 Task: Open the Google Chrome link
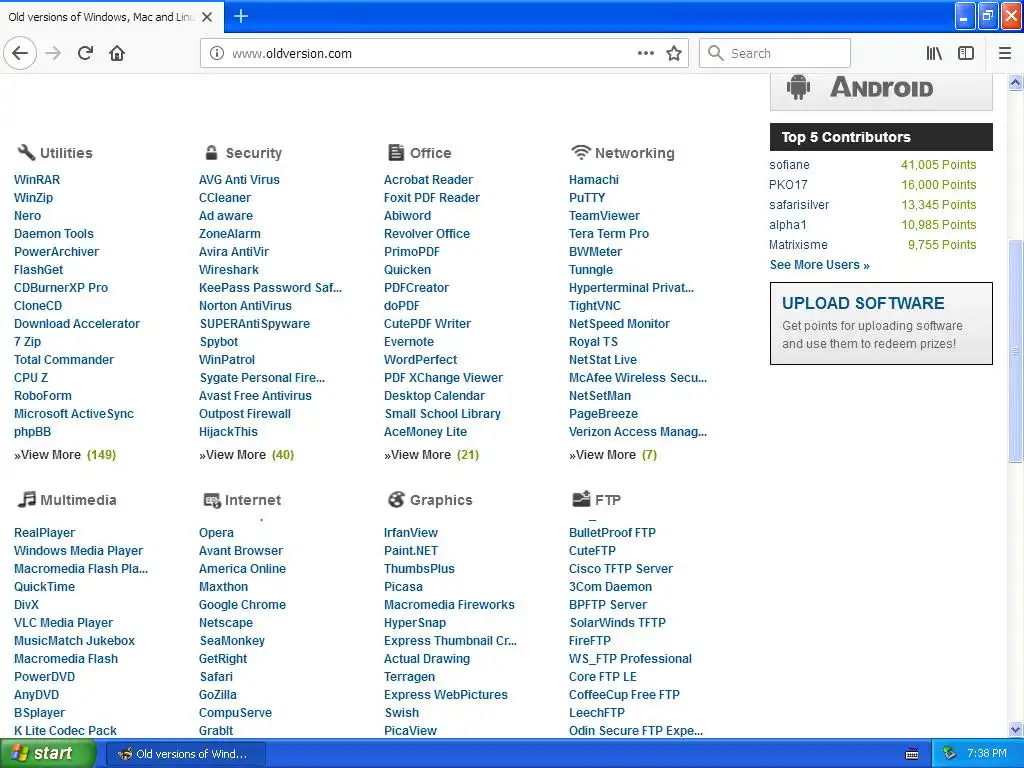click(242, 605)
